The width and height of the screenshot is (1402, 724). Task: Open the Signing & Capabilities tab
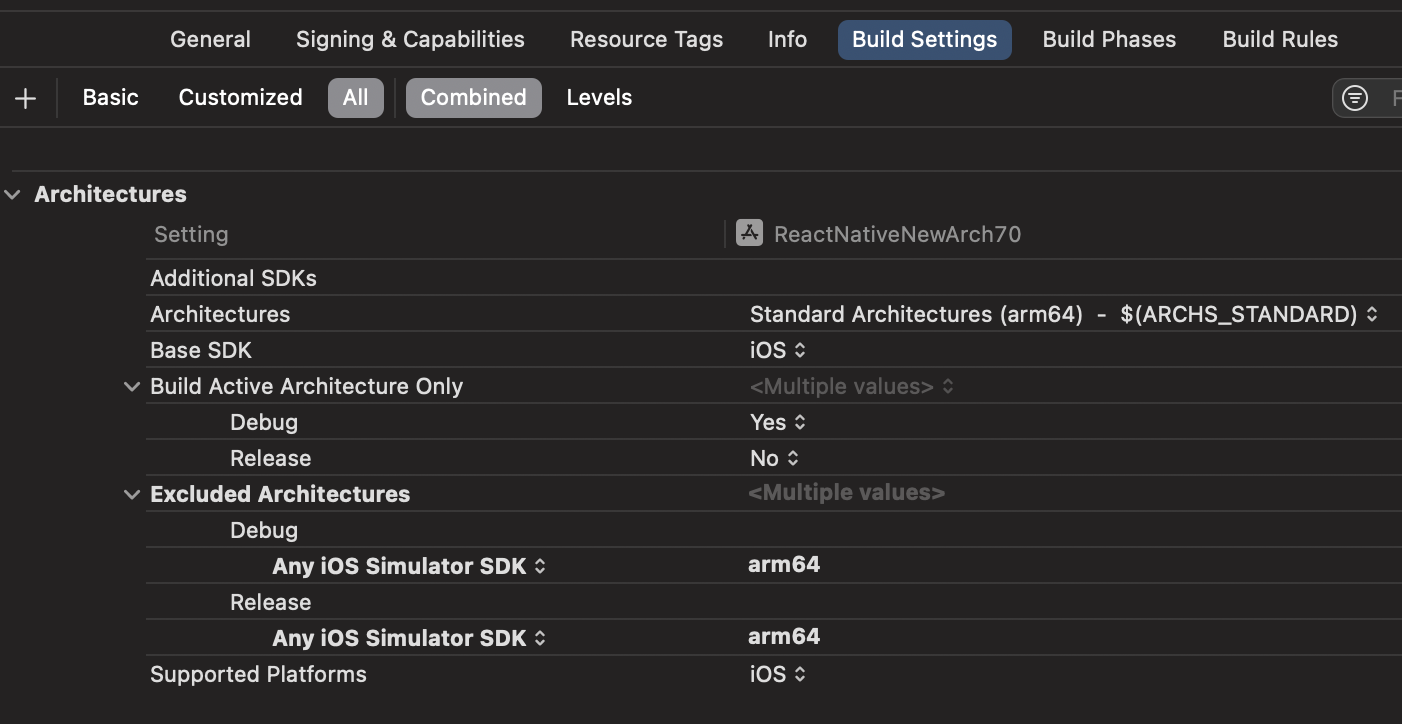tap(409, 39)
